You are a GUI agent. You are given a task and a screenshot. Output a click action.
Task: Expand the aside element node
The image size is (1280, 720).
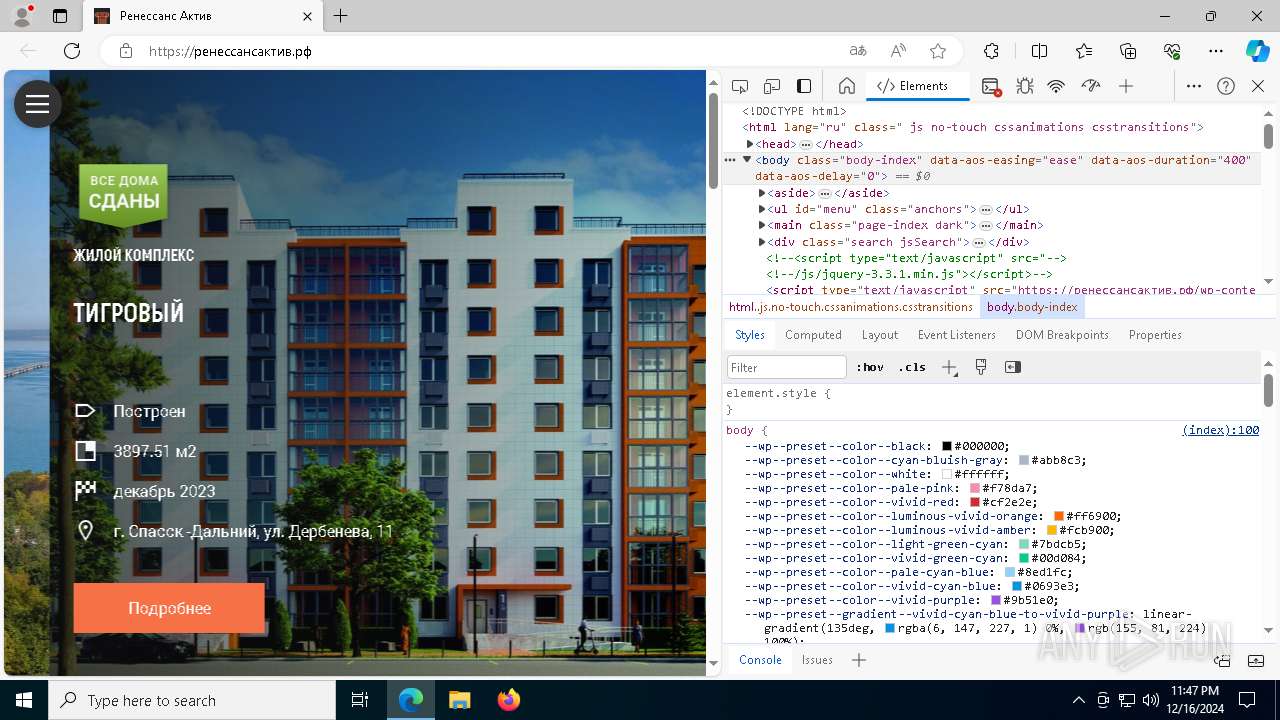[762, 193]
